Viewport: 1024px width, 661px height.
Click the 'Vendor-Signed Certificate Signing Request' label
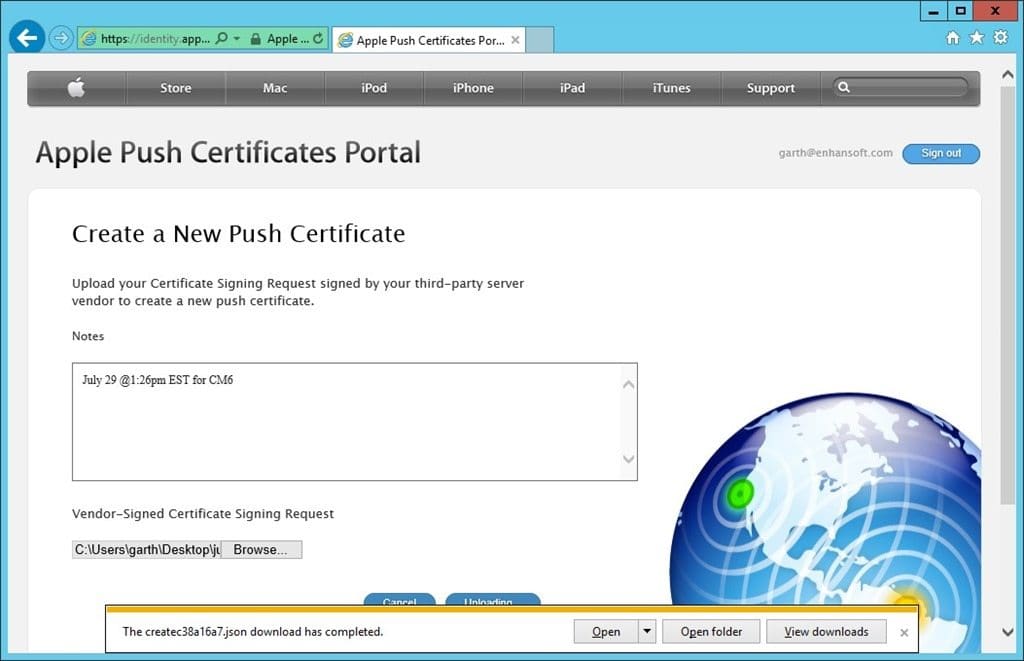pyautogui.click(x=202, y=514)
